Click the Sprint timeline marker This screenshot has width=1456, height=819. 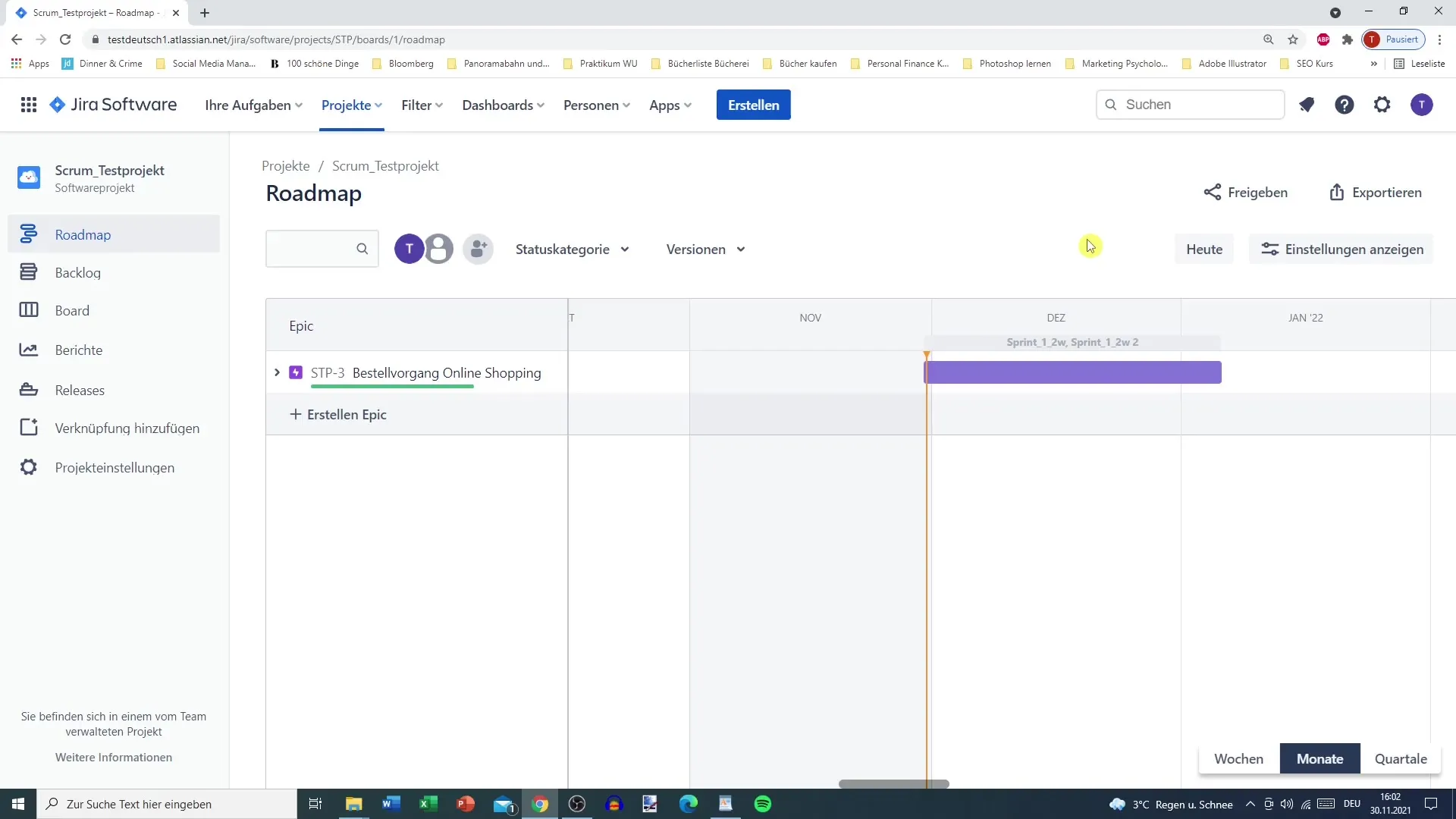point(1073,342)
